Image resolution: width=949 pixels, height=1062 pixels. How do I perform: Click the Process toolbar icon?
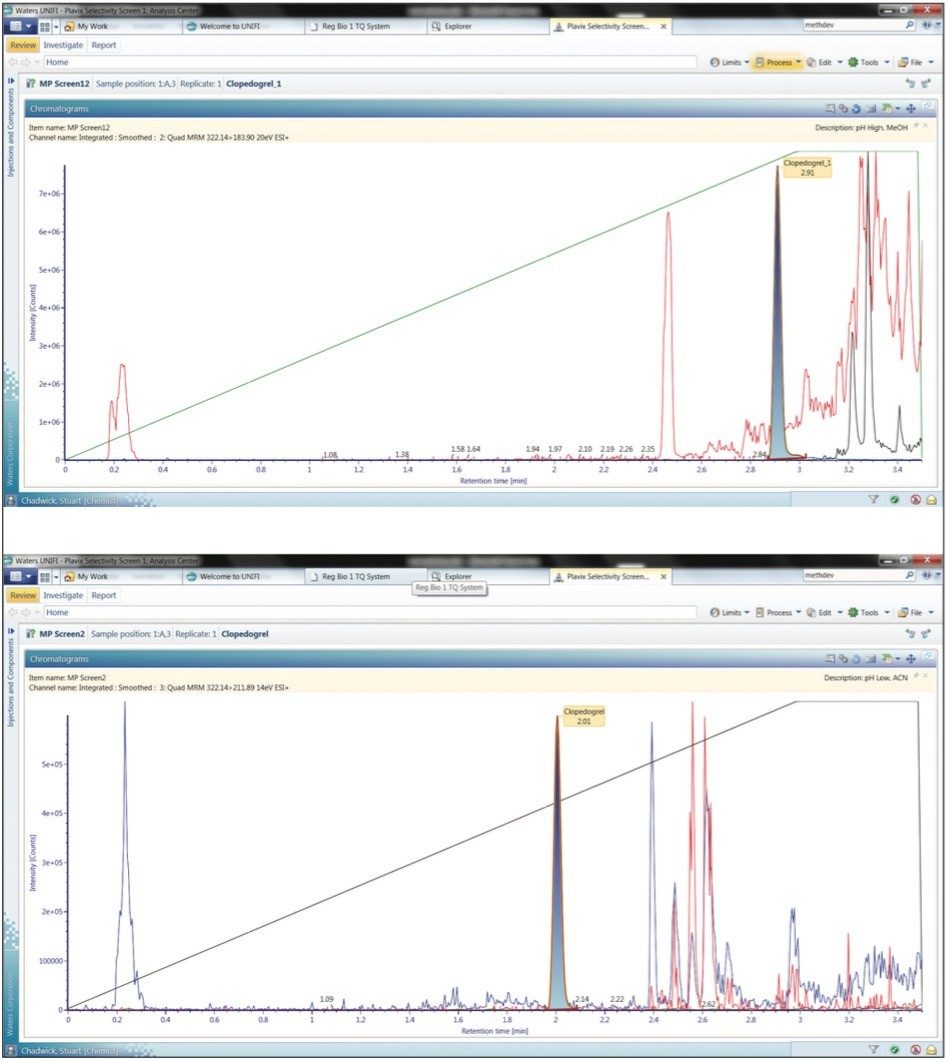760,62
